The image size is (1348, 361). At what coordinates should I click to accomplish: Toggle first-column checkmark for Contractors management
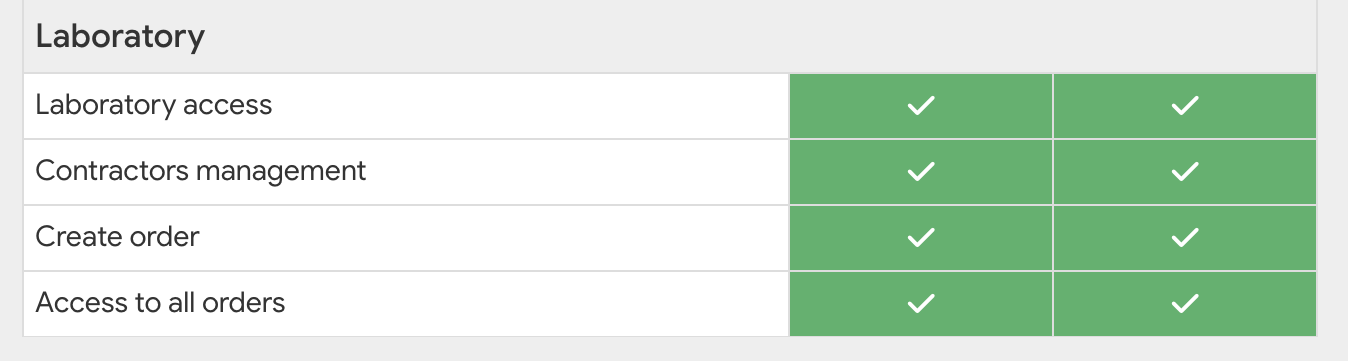point(920,172)
